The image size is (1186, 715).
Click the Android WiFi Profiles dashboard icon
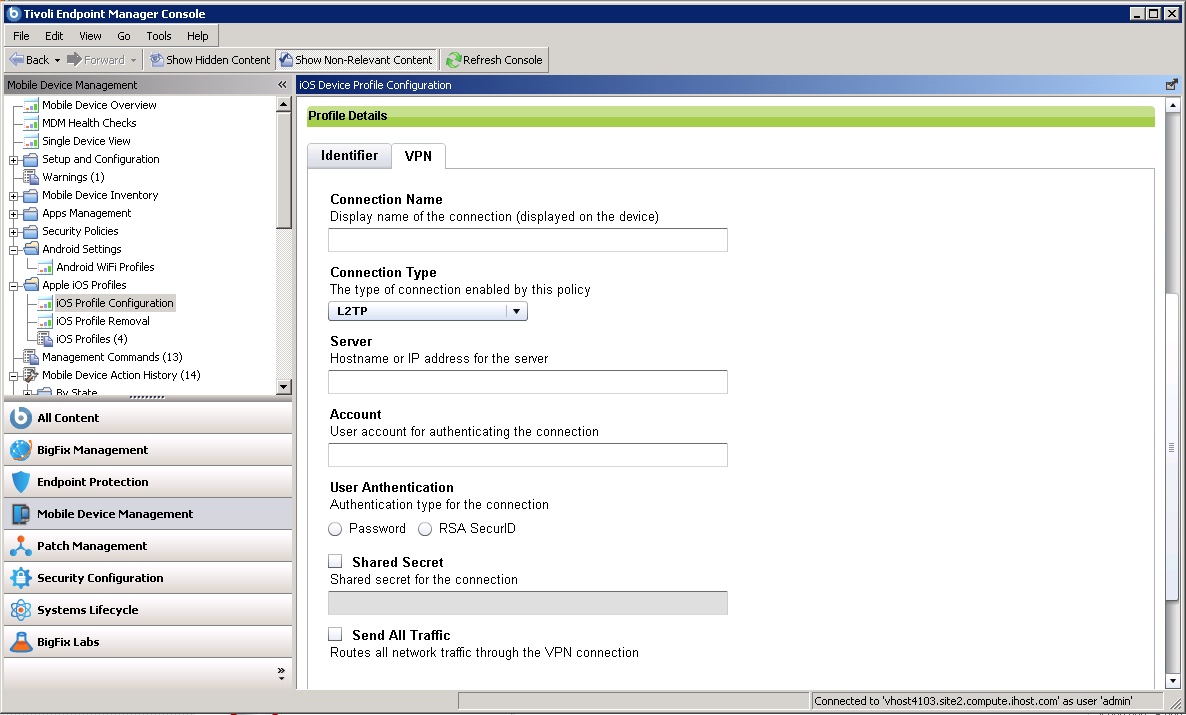point(45,267)
